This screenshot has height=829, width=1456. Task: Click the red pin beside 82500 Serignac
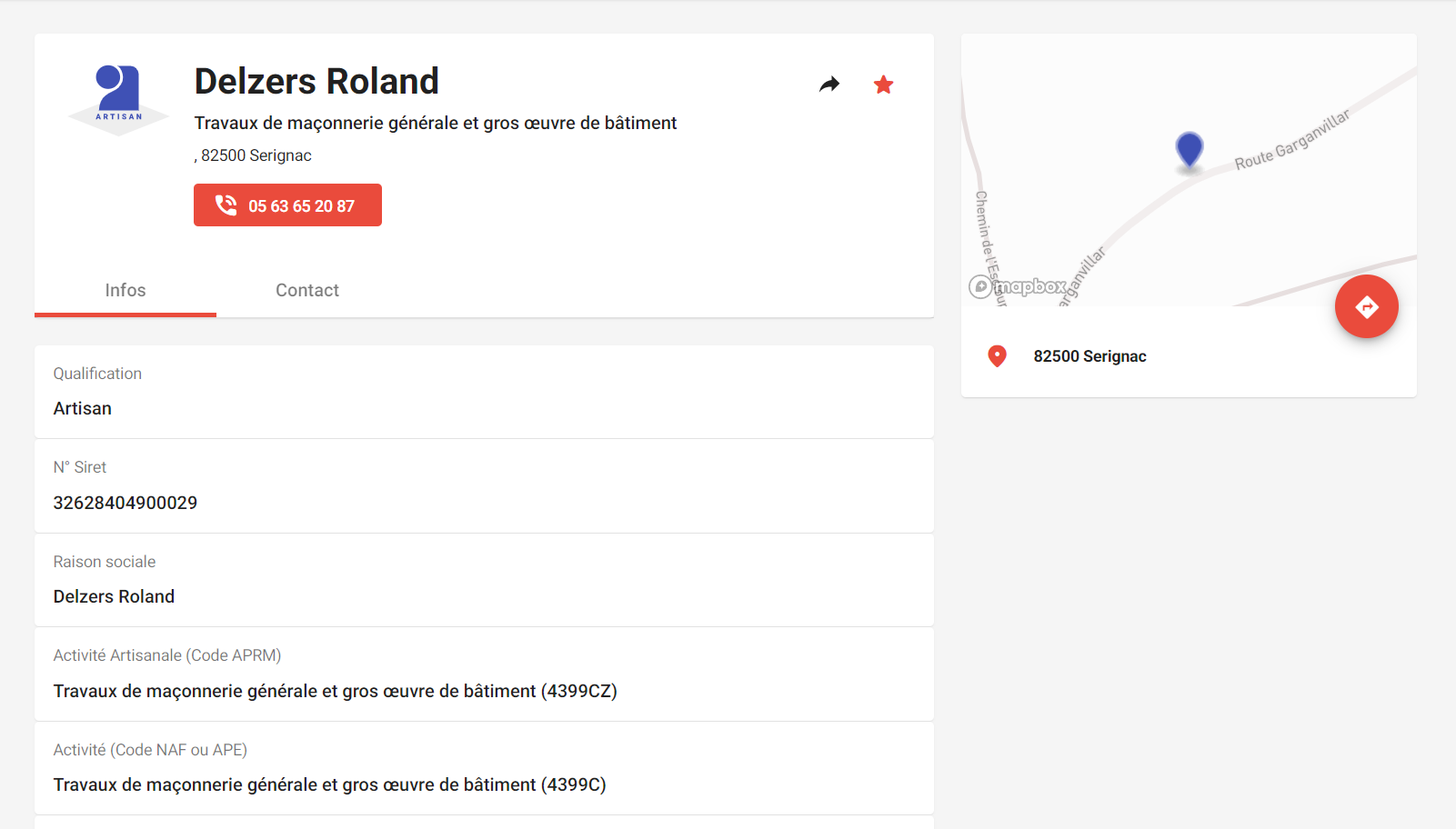coord(997,356)
